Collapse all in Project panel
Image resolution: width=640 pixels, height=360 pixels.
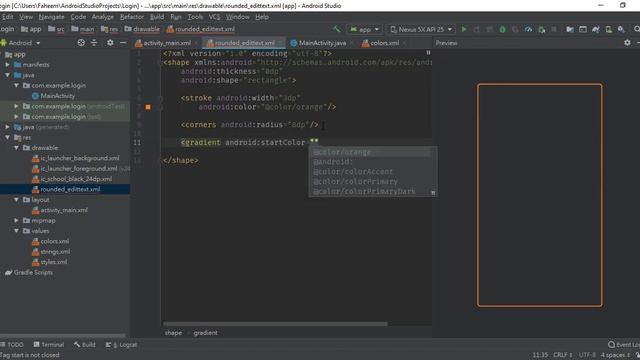(94, 42)
